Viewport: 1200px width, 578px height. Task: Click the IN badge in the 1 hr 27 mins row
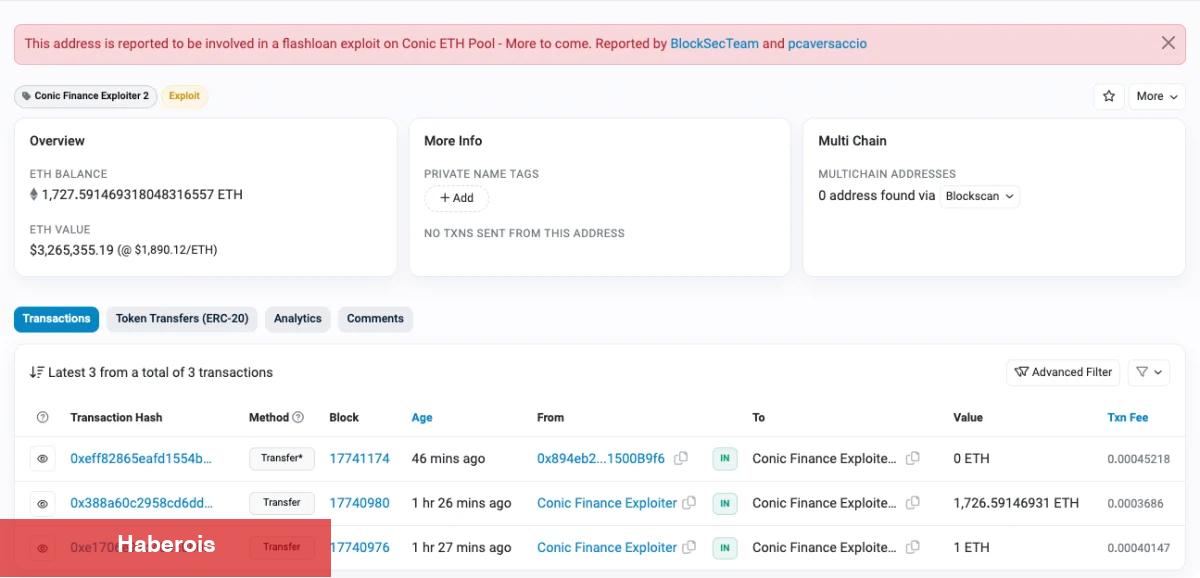coord(725,548)
